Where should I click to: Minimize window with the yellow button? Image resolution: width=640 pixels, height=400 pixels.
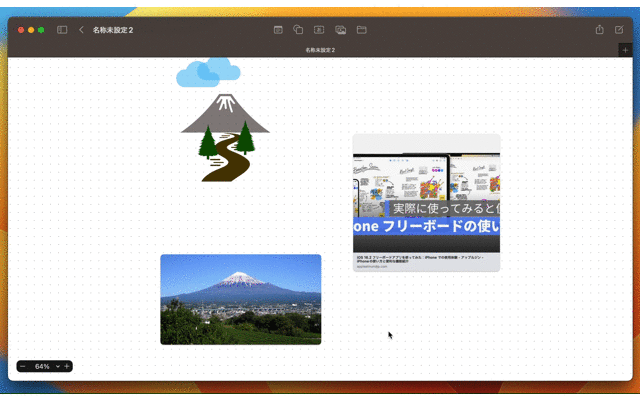pos(31,30)
